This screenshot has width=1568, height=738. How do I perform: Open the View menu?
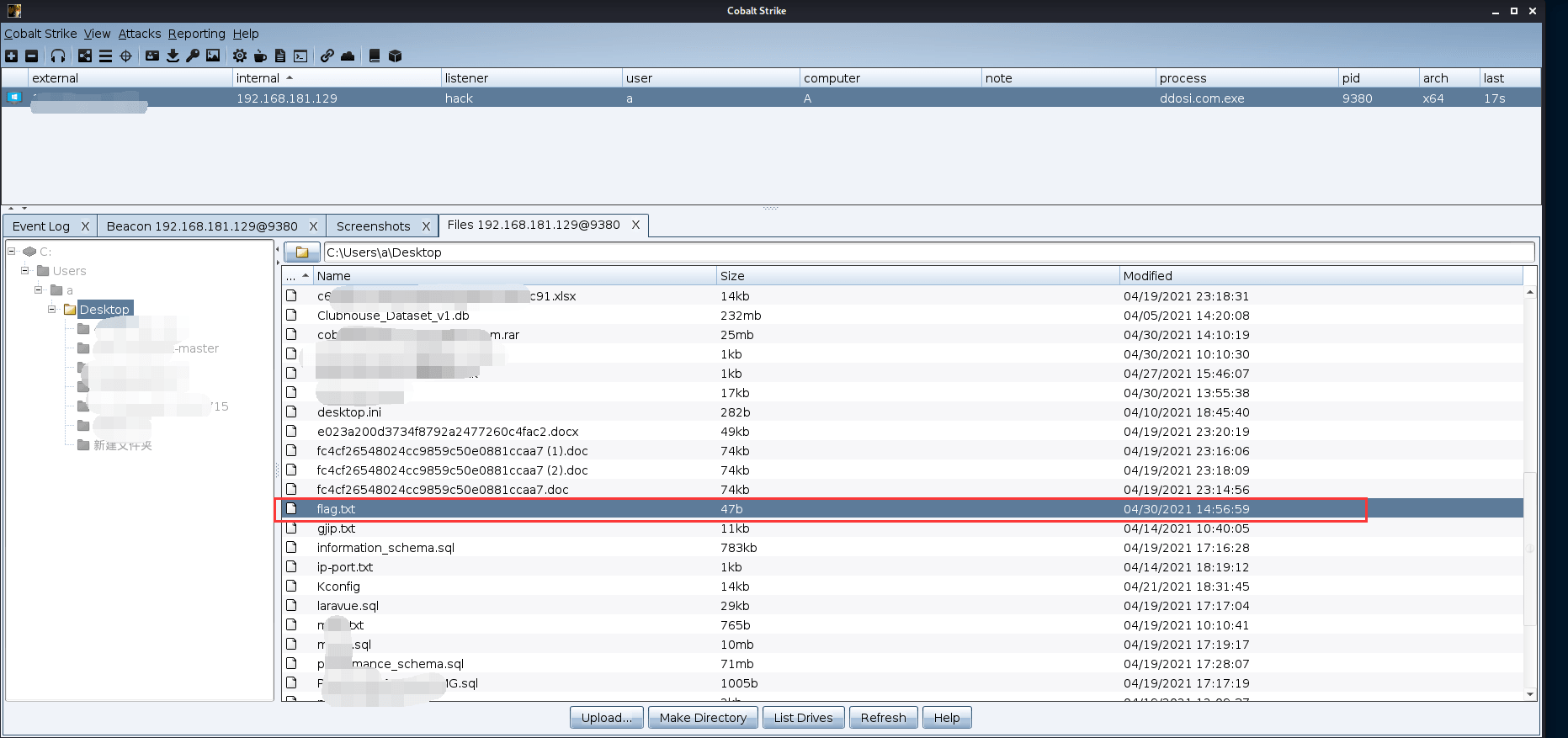click(x=97, y=34)
